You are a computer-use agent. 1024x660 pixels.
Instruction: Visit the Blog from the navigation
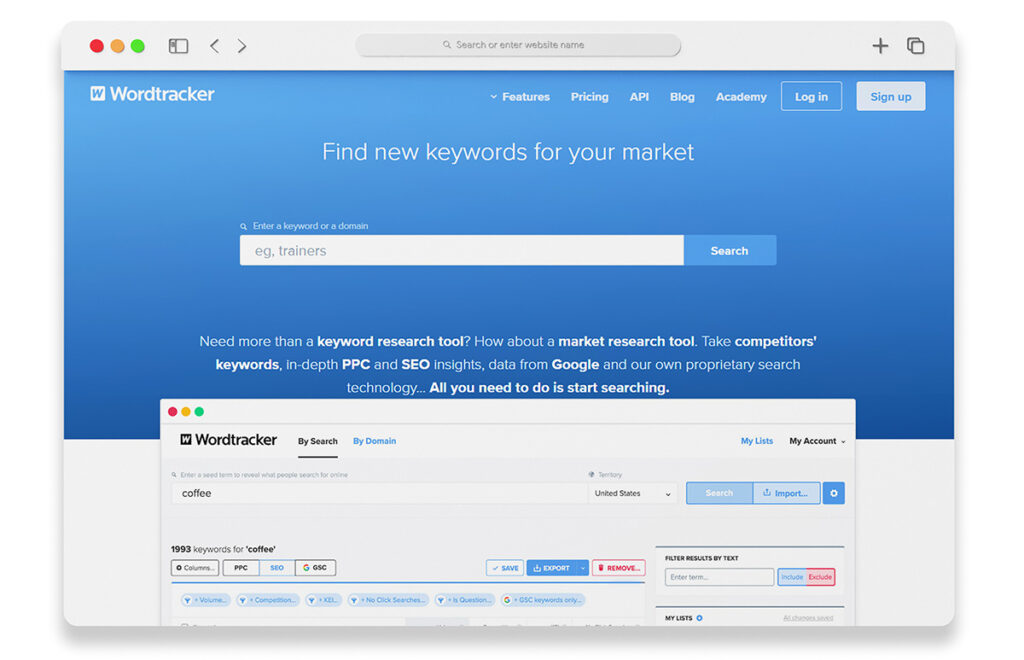682,97
